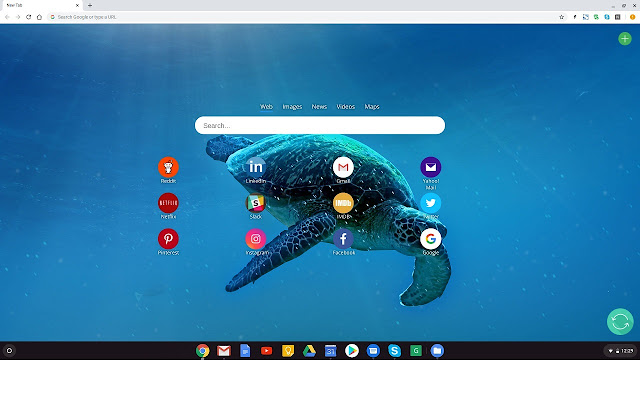640x400 pixels.
Task: Click the green plus add-shortcut button
Action: (624, 39)
